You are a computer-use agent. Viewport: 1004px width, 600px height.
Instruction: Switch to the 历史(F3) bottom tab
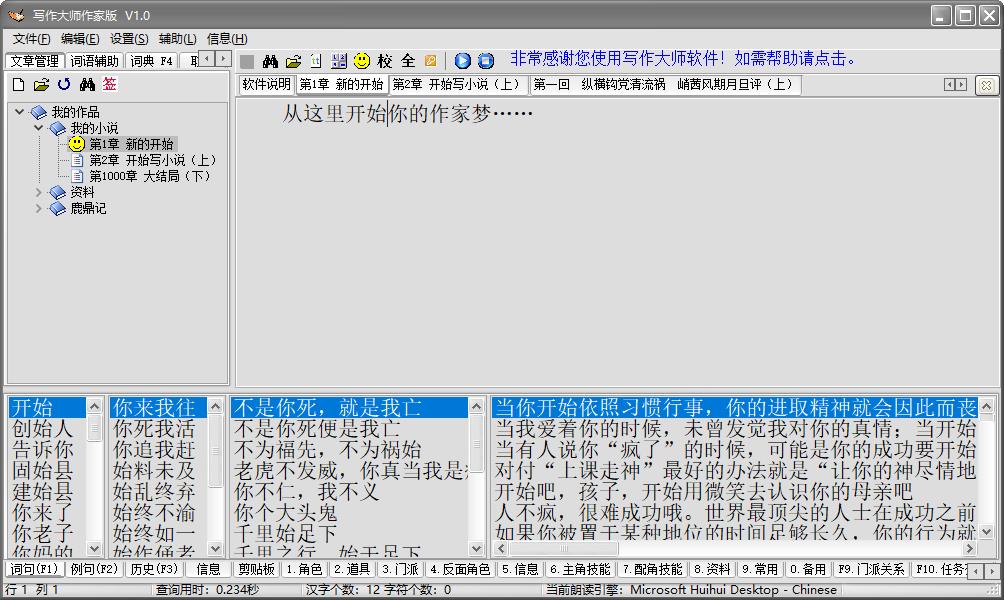[154, 569]
